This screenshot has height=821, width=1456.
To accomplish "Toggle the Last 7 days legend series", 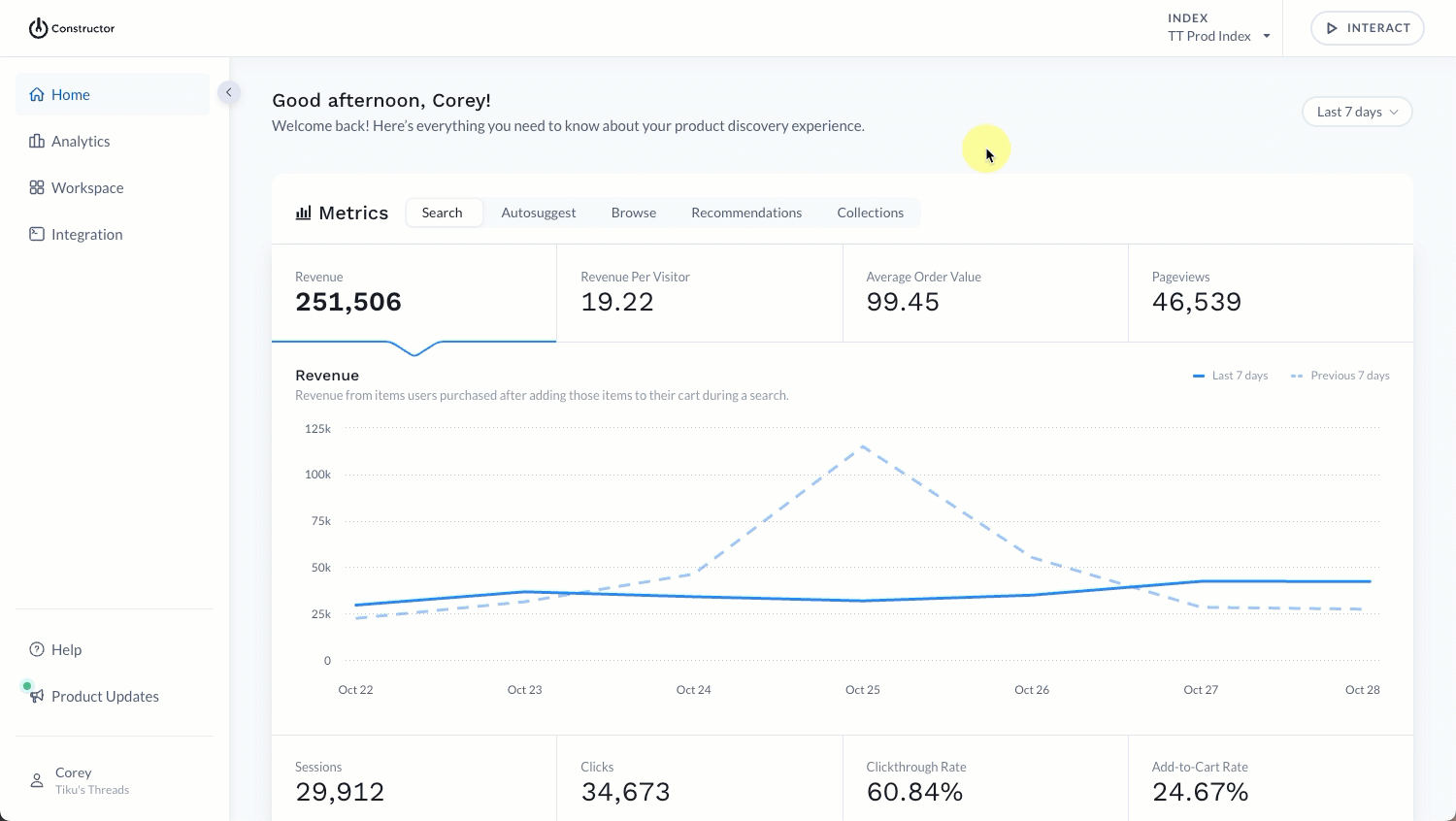I will pyautogui.click(x=1230, y=376).
